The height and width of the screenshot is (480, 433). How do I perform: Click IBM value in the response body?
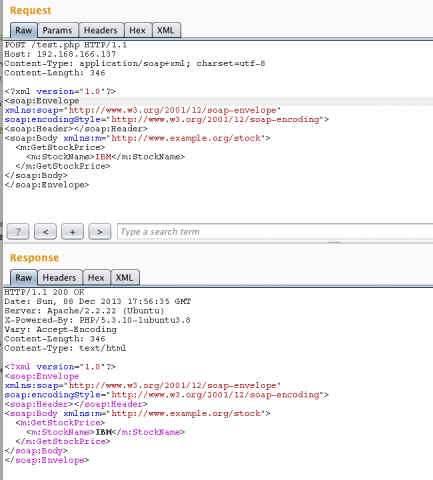(x=103, y=432)
